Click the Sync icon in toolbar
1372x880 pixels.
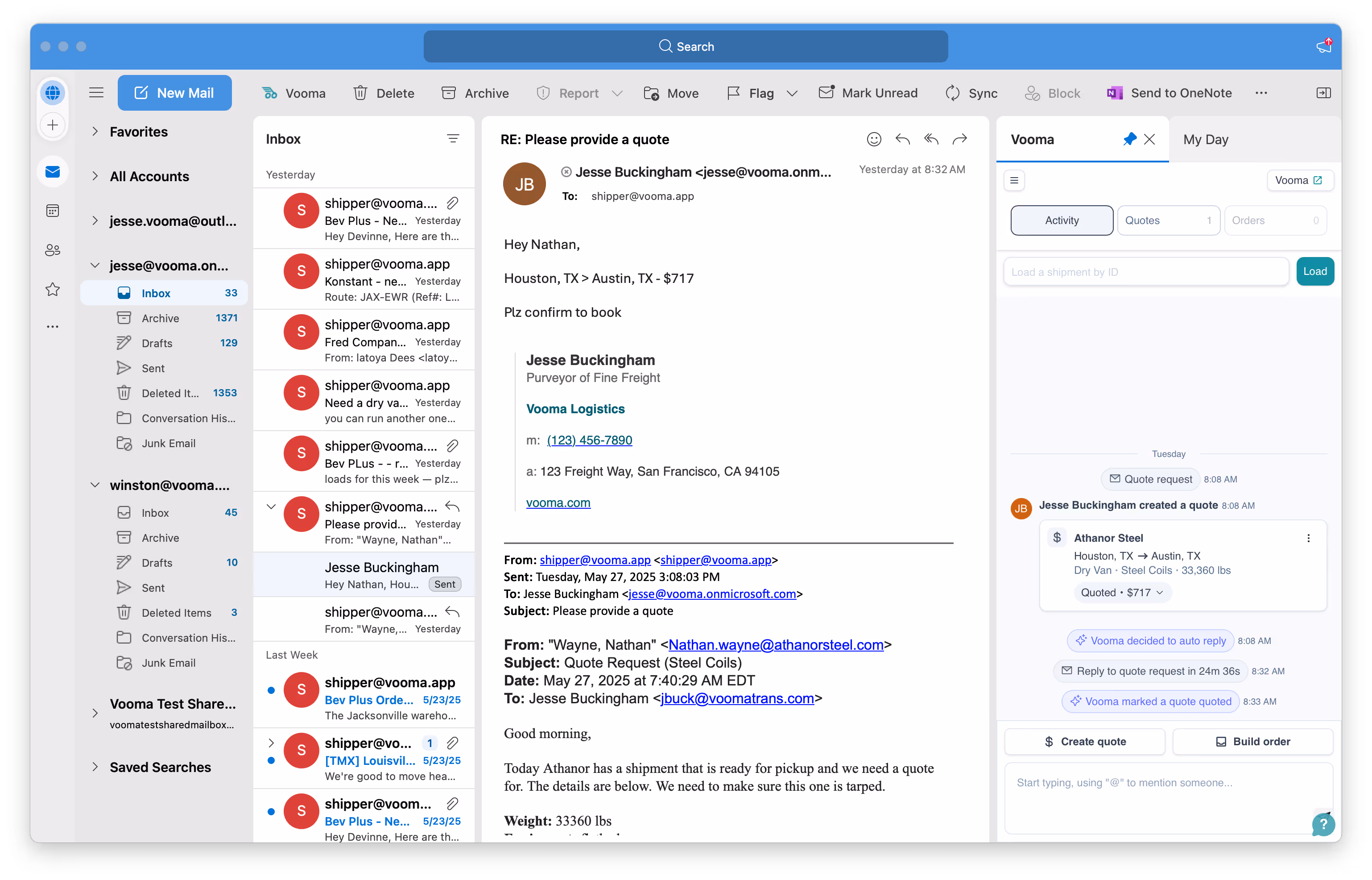(x=952, y=93)
